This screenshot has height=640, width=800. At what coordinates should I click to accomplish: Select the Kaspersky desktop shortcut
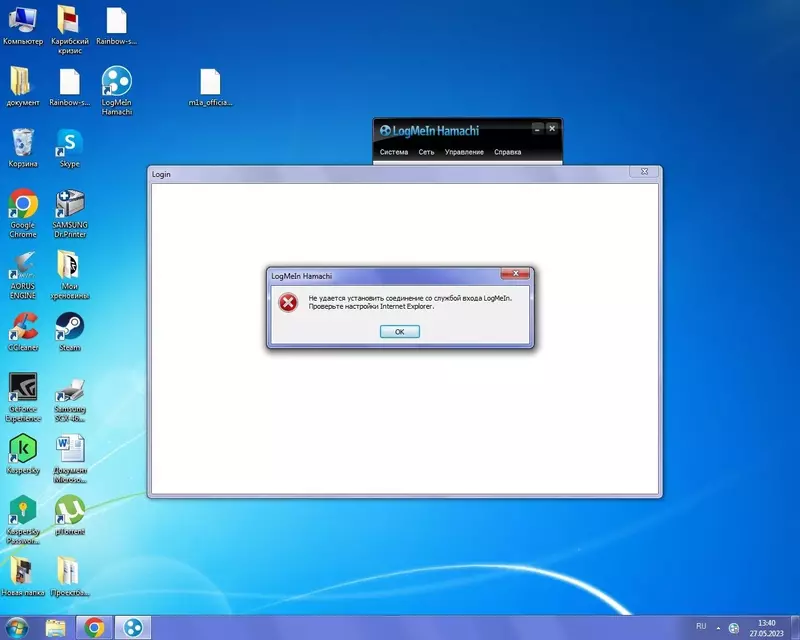tap(23, 454)
